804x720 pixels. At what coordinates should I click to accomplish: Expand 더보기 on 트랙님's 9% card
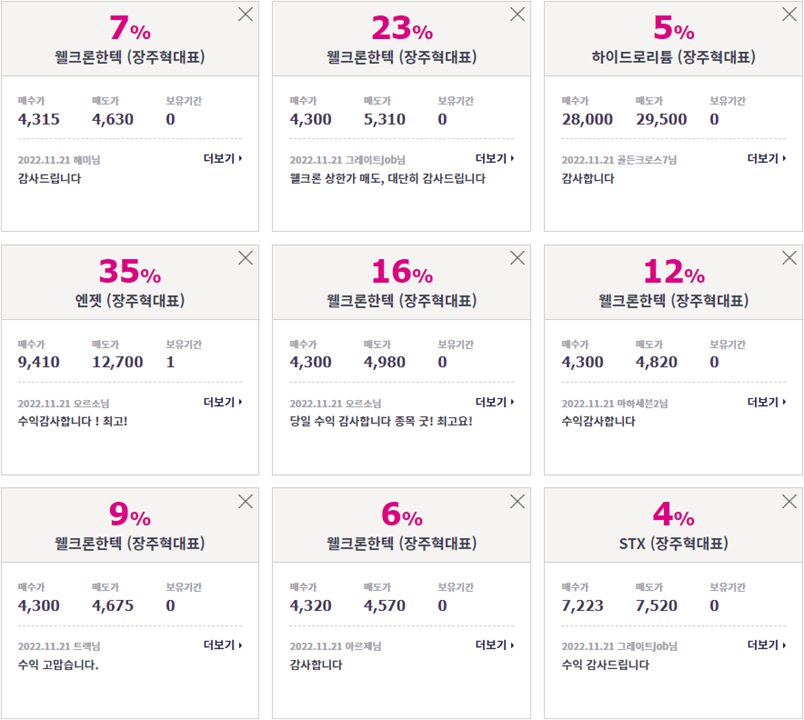(223, 645)
